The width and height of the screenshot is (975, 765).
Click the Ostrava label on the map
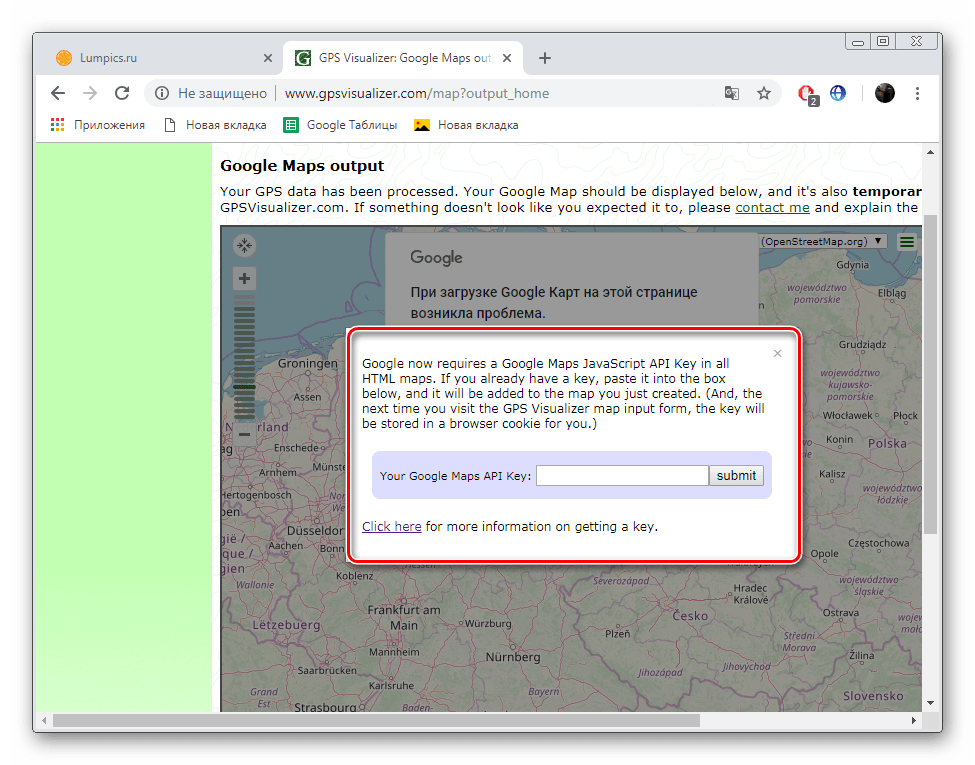(841, 613)
